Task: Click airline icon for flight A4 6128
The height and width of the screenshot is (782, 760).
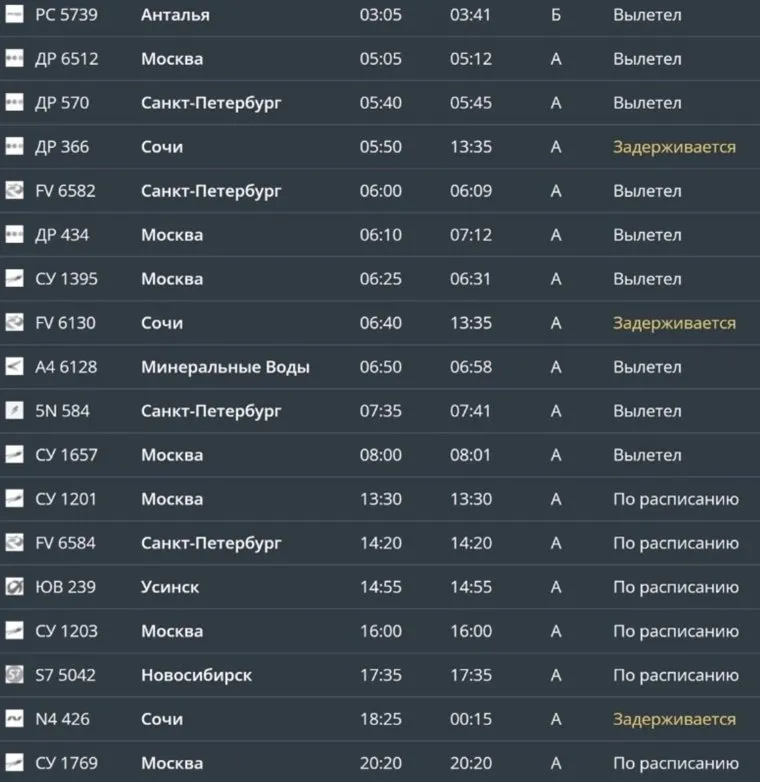Action: click(14, 367)
